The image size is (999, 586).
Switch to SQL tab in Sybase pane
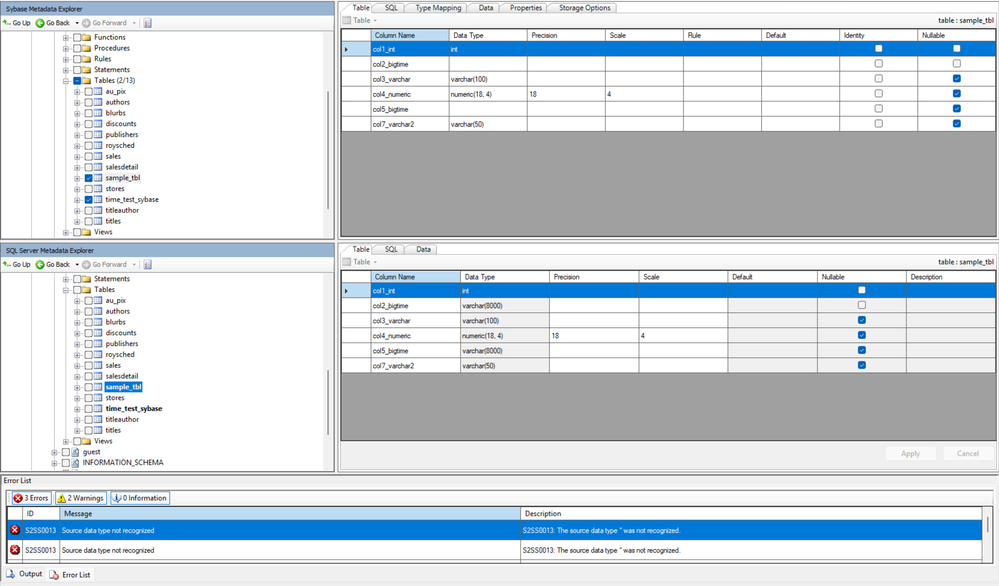tap(391, 8)
